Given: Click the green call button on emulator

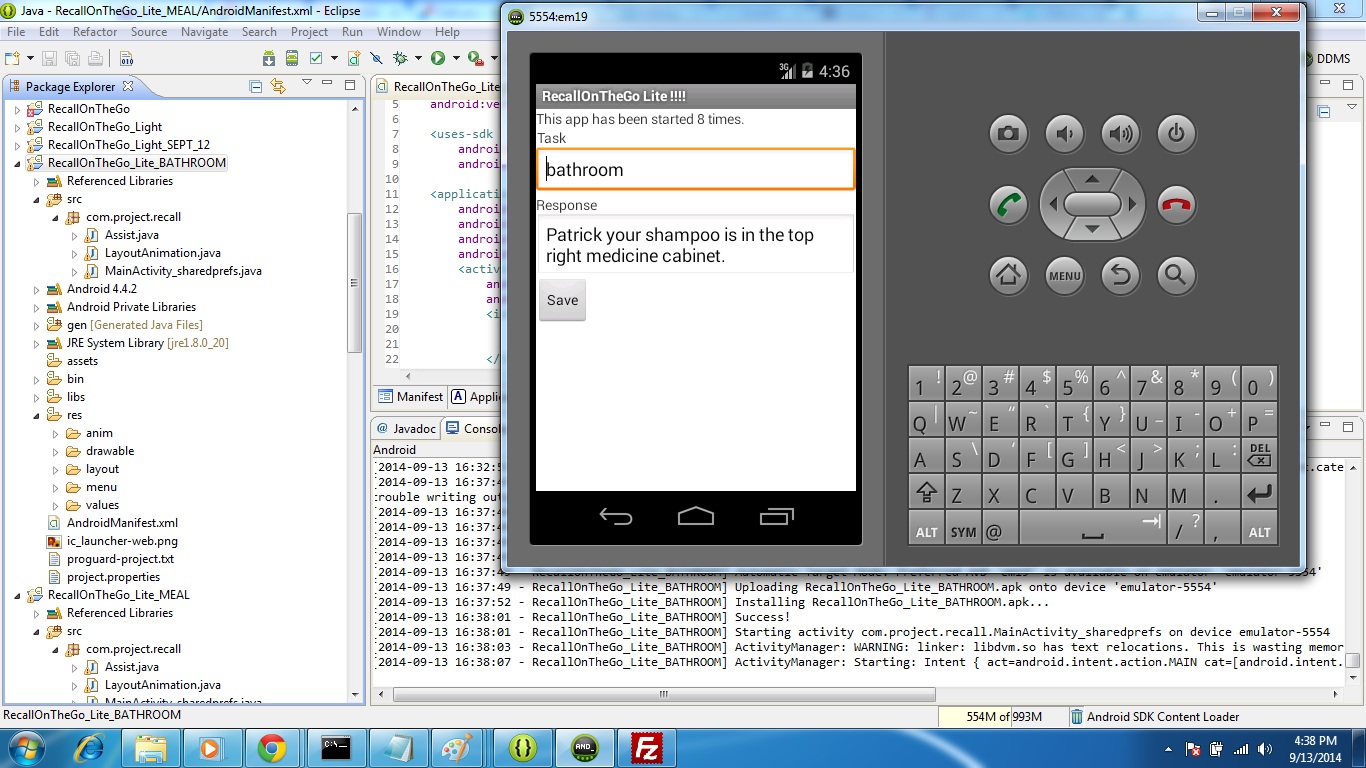Looking at the screenshot, I should [1008, 205].
